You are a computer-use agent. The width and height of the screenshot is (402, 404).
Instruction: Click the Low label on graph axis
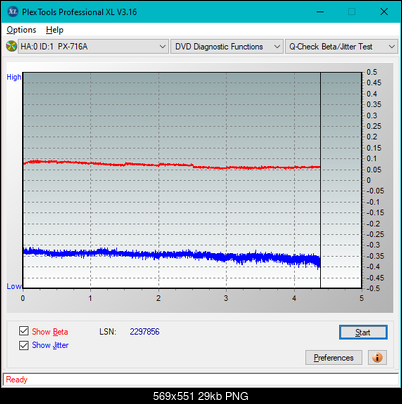coord(14,286)
